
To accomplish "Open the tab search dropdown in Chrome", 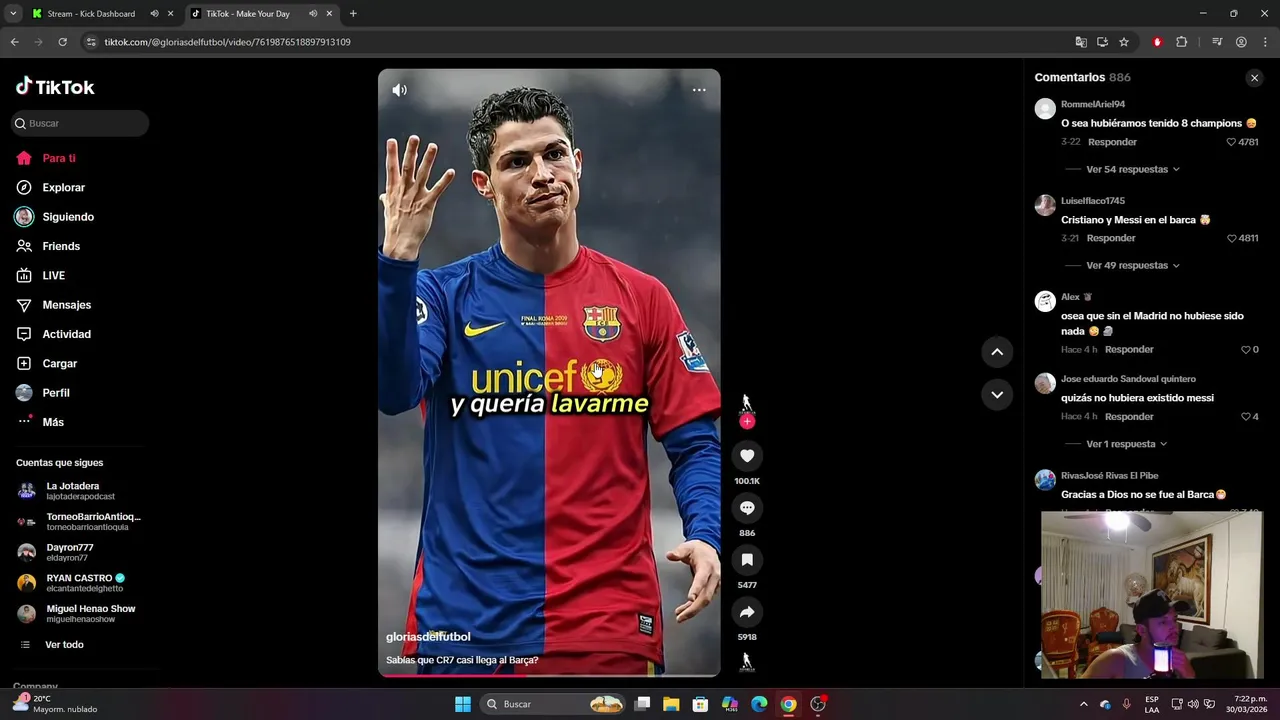I will click(13, 14).
